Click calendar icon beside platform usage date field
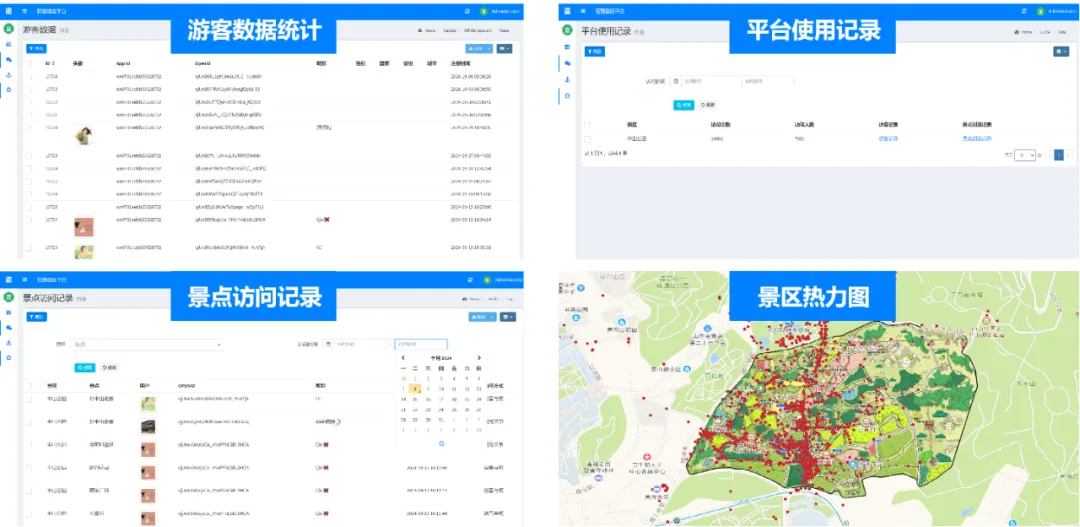Viewport: 1080px width, 527px height. click(x=676, y=81)
